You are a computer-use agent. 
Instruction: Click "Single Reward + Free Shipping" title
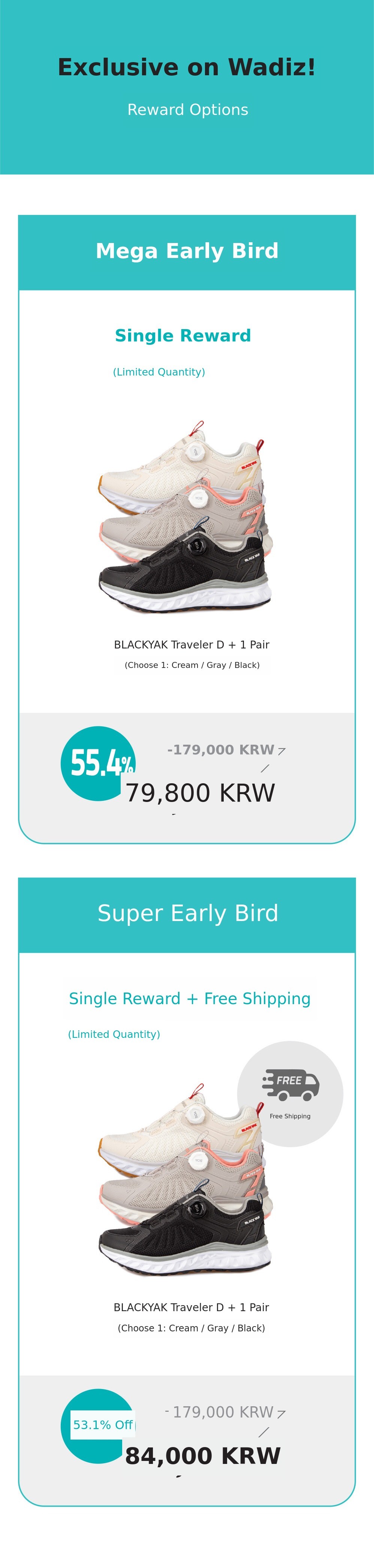click(x=190, y=998)
